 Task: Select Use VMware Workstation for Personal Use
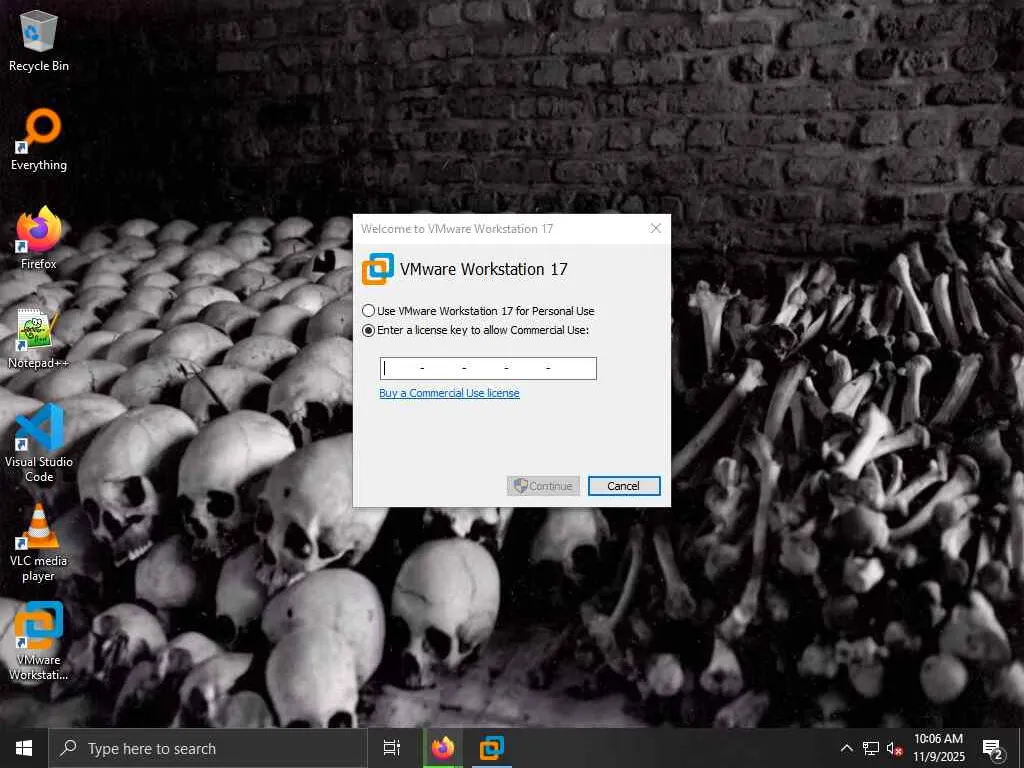(x=478, y=311)
